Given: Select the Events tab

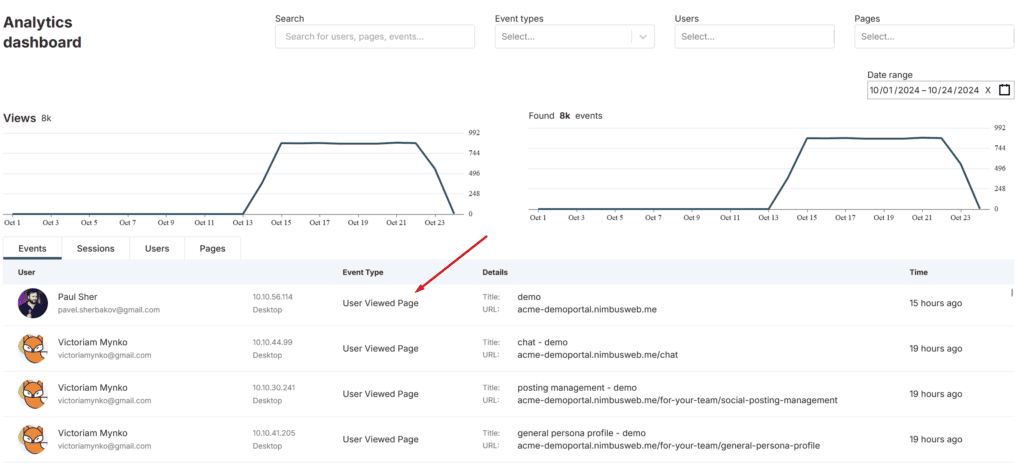Looking at the screenshot, I should tap(32, 248).
